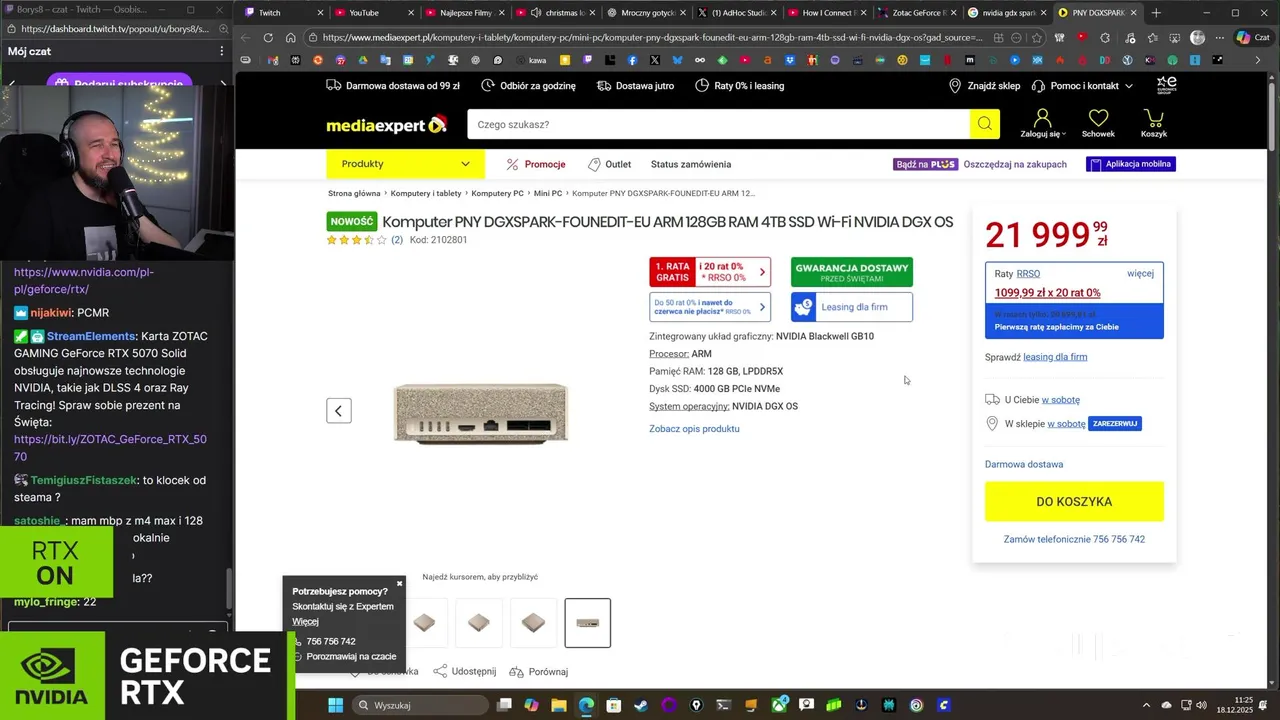Open the Zaloguj się account icon
Image resolution: width=1280 pixels, height=720 pixels.
1042,123
